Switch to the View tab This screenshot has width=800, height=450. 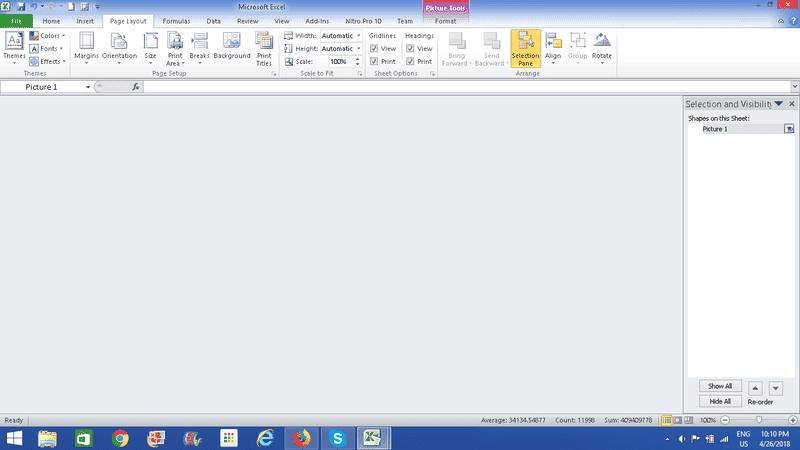click(282, 21)
